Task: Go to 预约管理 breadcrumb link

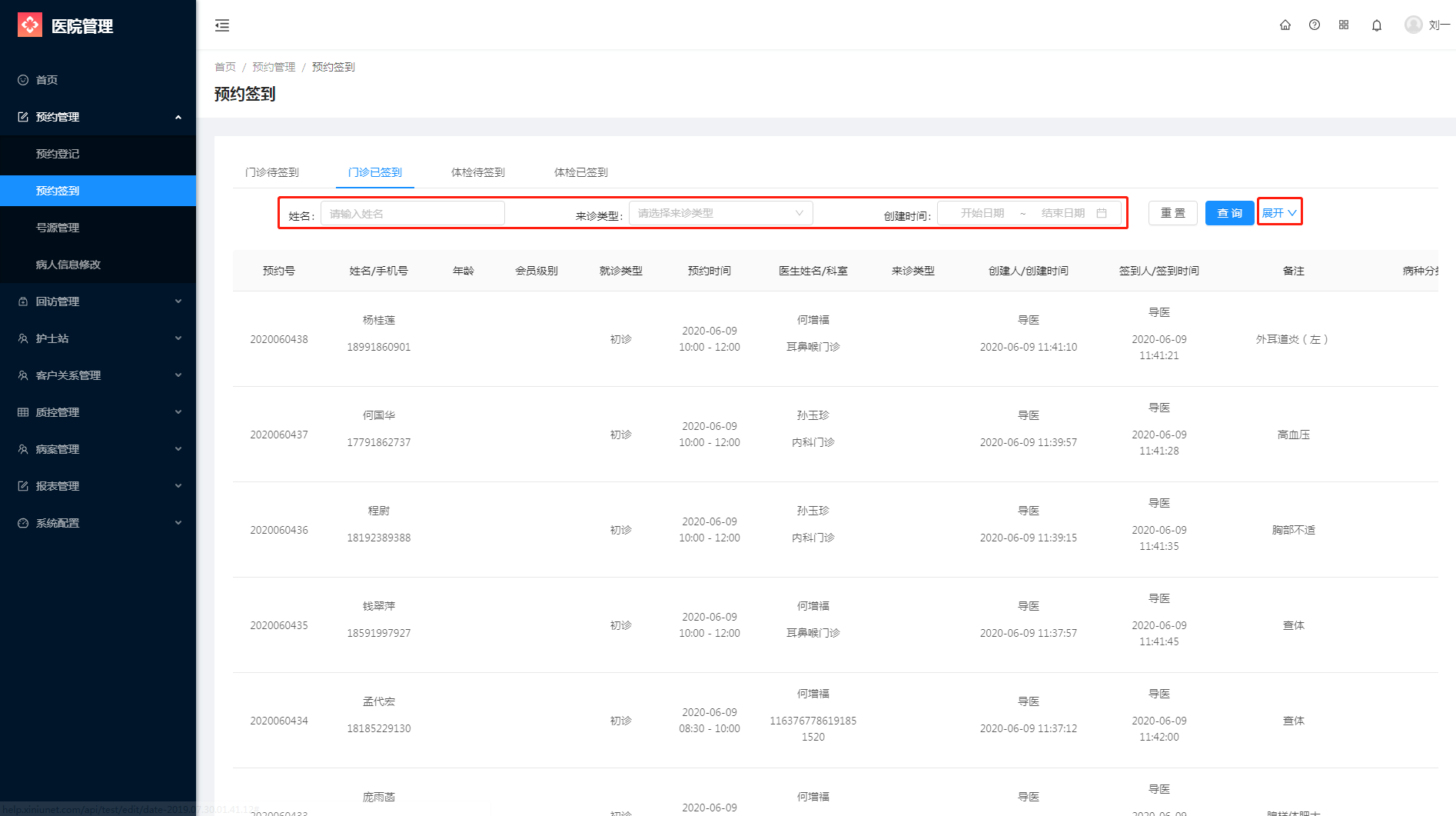Action: pyautogui.click(x=274, y=67)
